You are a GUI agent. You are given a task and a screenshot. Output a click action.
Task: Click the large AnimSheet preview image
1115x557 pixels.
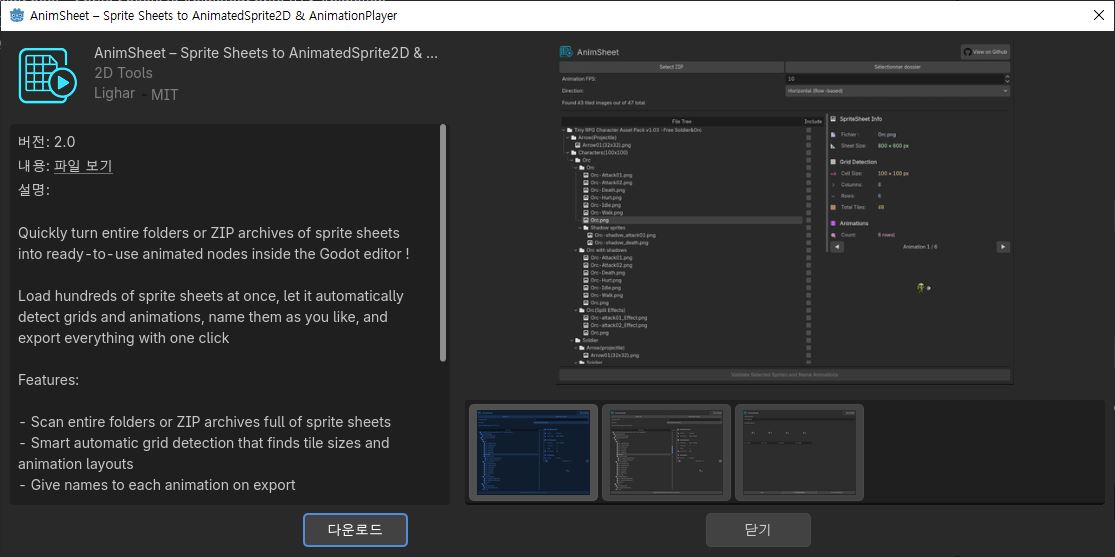[x=785, y=213]
